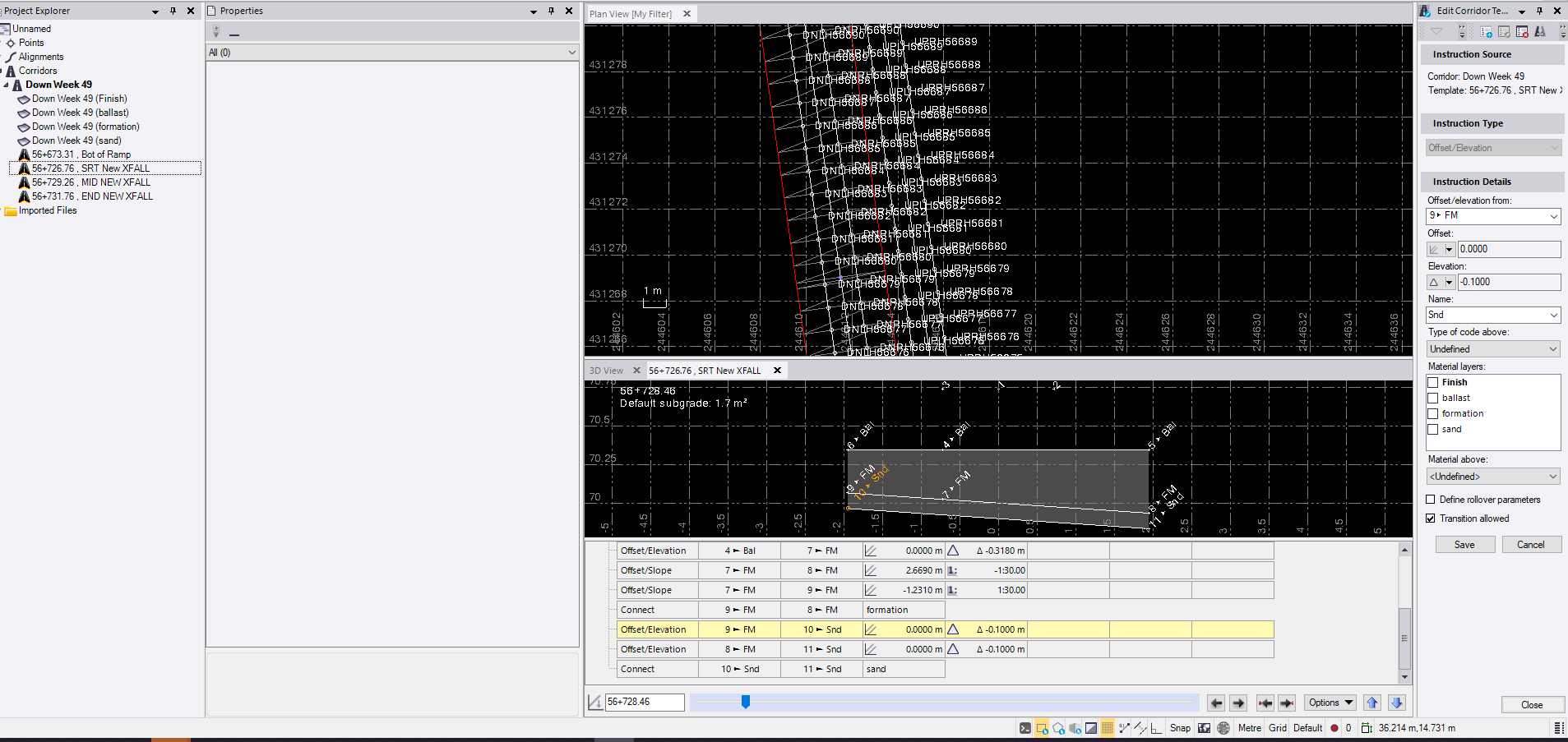Uncheck Transition allowed

click(1431, 518)
